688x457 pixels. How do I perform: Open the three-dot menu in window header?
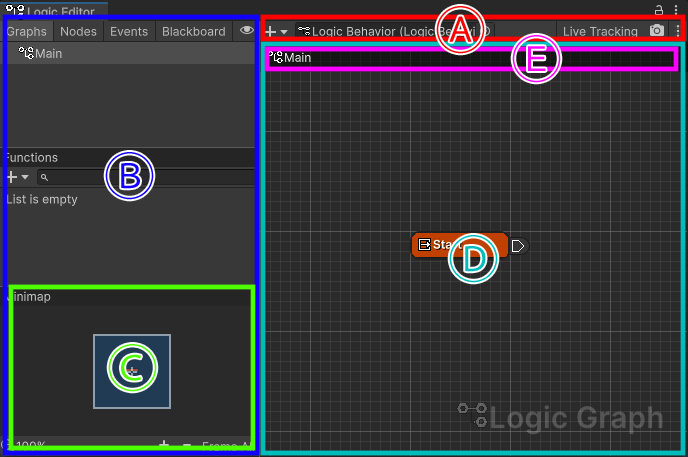tap(676, 10)
